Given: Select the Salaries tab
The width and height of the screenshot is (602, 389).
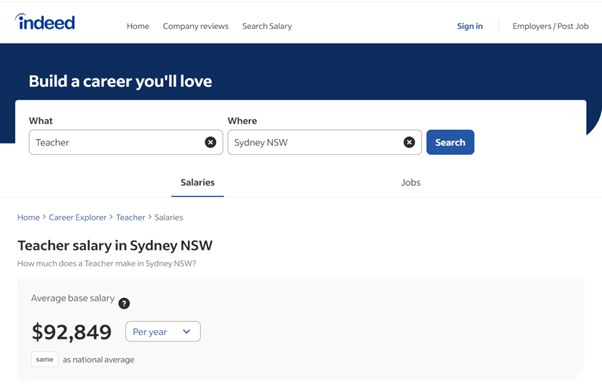Looking at the screenshot, I should pyautogui.click(x=197, y=183).
